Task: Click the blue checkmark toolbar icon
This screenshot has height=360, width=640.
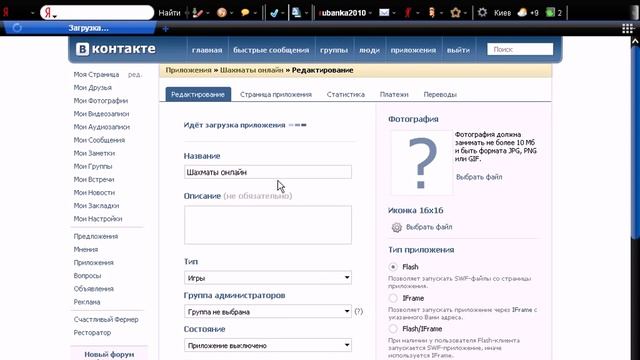Action: click(274, 13)
